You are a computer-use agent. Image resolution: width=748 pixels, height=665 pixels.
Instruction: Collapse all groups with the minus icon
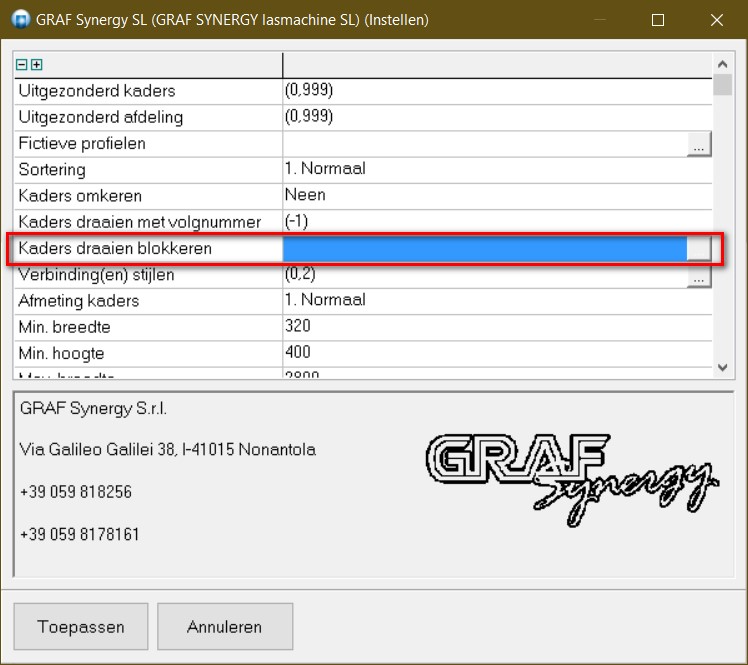[x=21, y=64]
